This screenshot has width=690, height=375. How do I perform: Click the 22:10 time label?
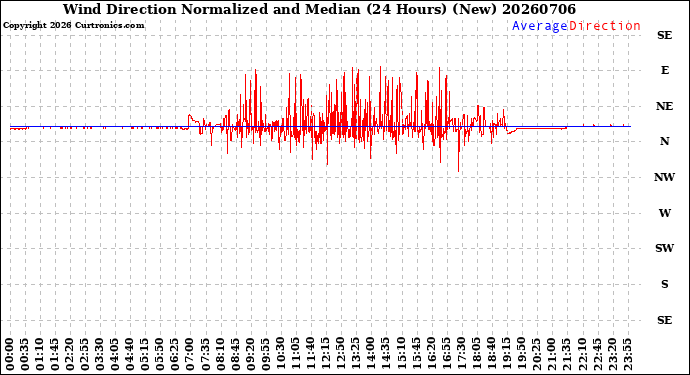pos(583,355)
